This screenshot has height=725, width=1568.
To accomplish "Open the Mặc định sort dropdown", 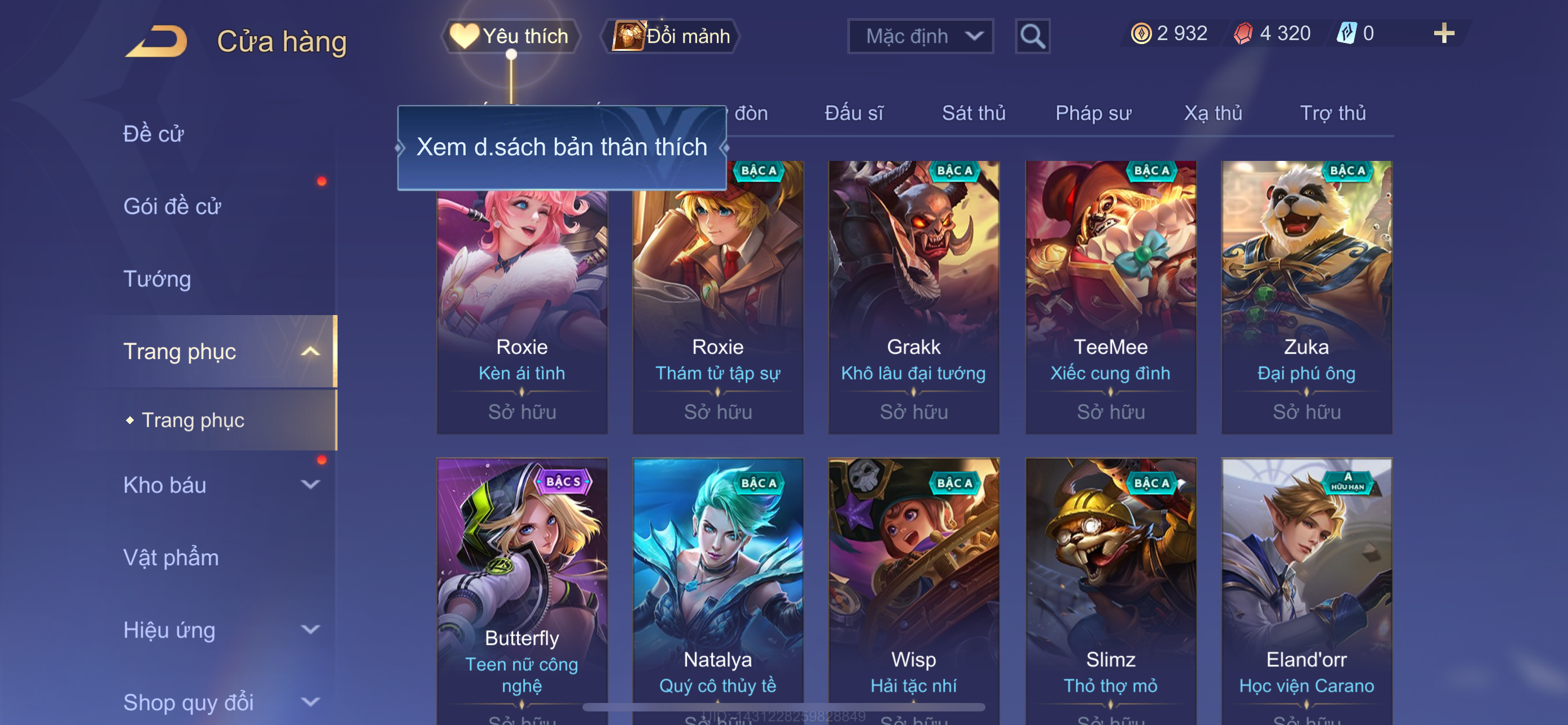I will pos(921,37).
